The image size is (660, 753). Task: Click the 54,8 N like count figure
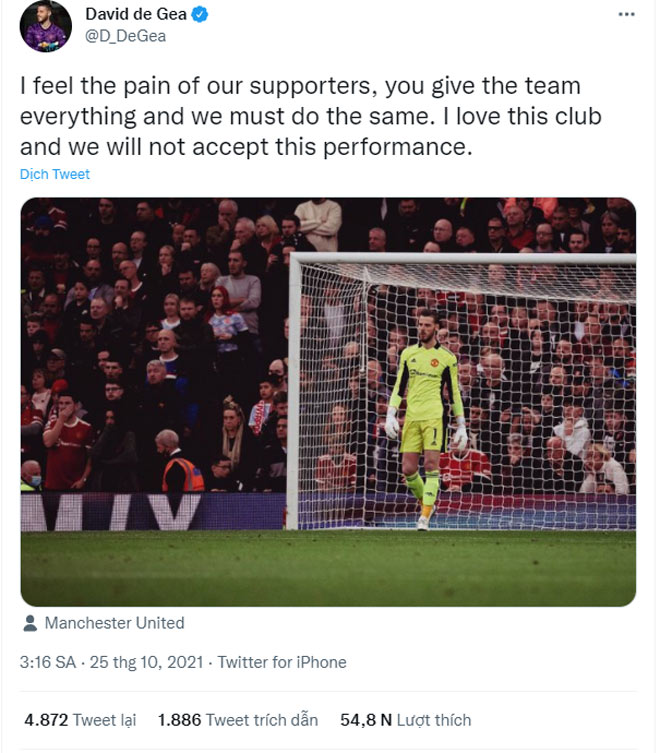point(364,720)
